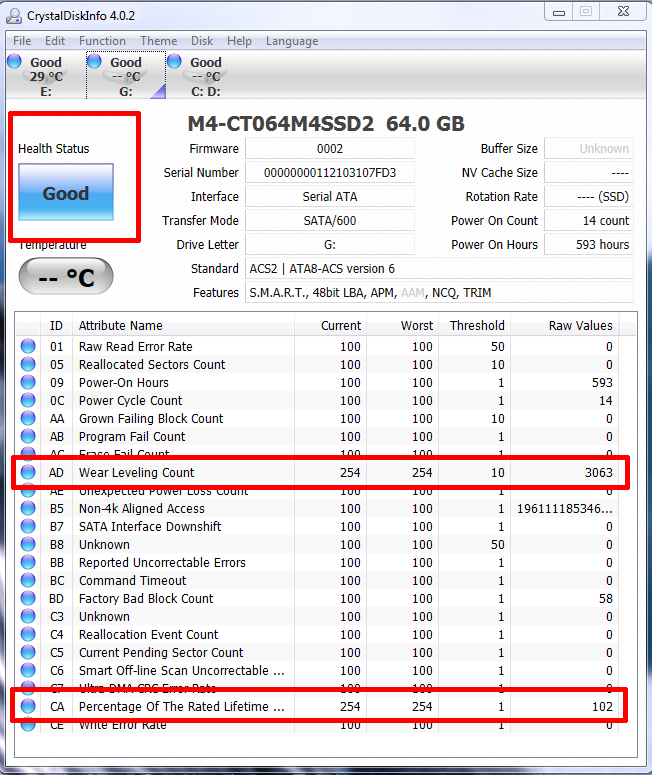Screen dimensions: 652x775
Task: Open the Theme menu
Action: 158,41
